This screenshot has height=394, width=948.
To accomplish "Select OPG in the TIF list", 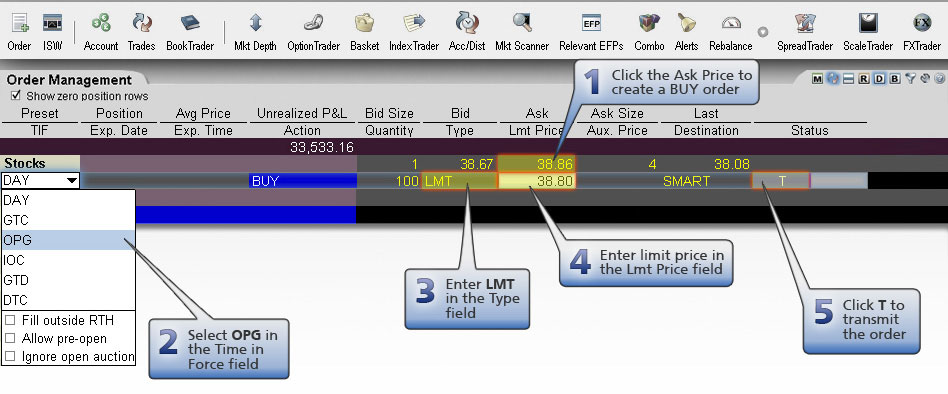I will pyautogui.click(x=68, y=240).
